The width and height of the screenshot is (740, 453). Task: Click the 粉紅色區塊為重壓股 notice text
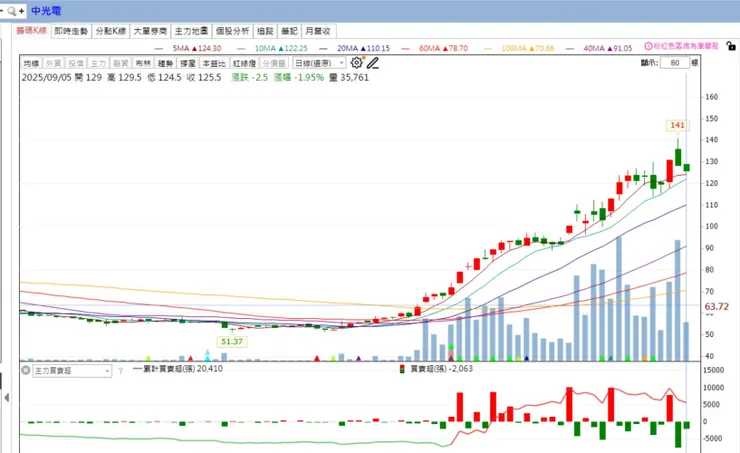click(686, 46)
